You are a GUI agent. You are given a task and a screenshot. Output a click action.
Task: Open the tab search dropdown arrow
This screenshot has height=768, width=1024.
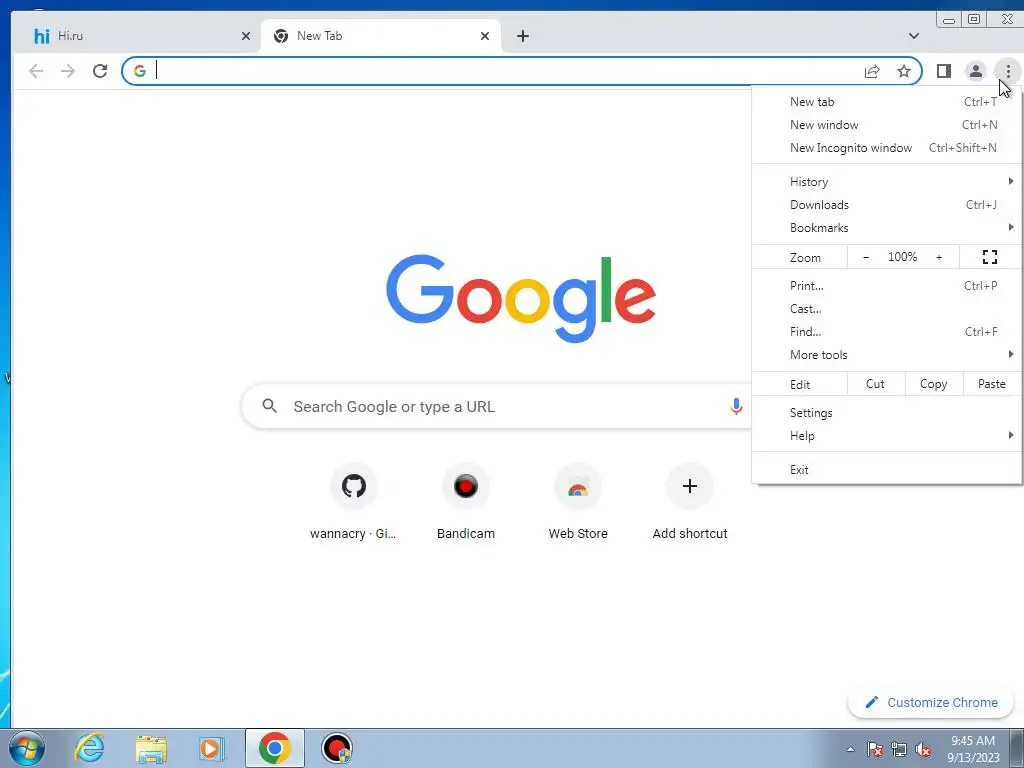[x=914, y=36]
